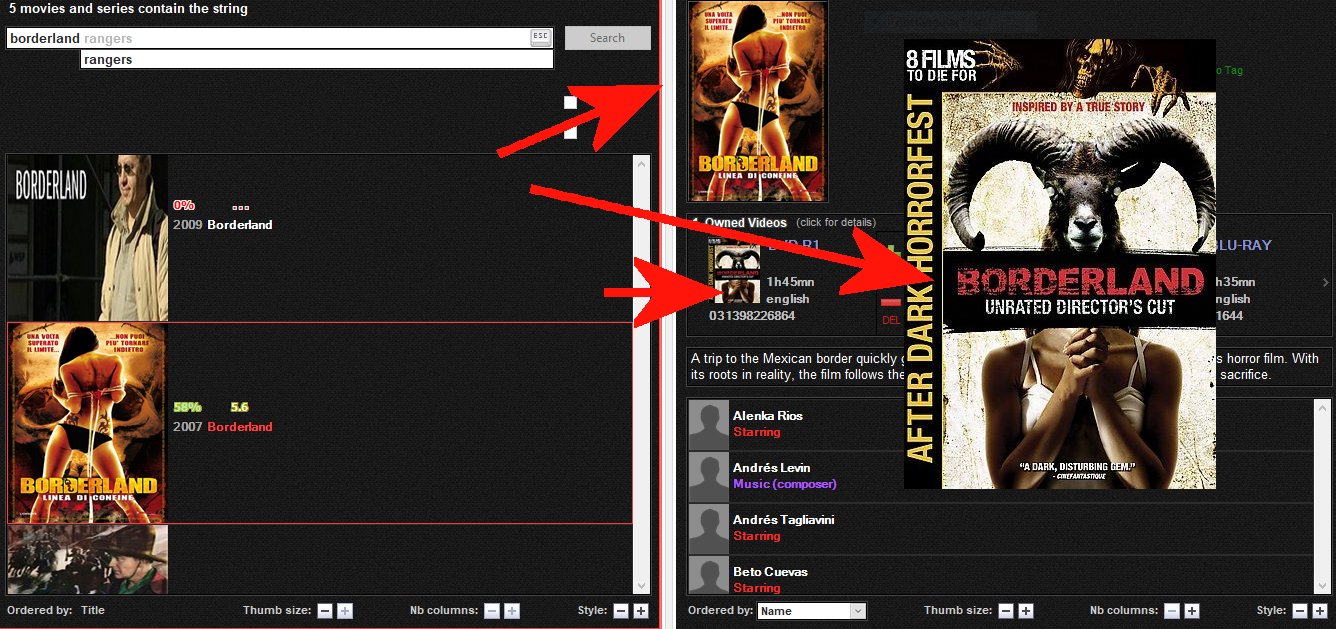The image size is (1336, 629).
Task: Click the 0% rating of the 2009 Borderland
Action: tap(184, 205)
